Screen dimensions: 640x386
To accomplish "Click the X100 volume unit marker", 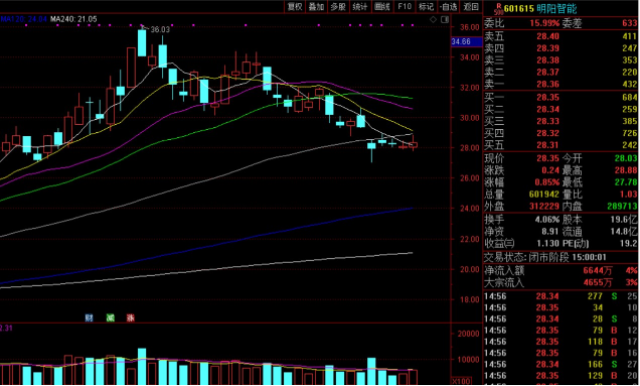I will coord(461,381).
